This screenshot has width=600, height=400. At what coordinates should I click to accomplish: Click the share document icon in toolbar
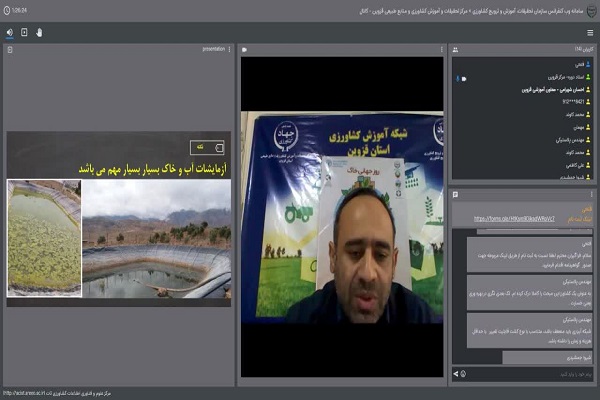click(x=24, y=32)
